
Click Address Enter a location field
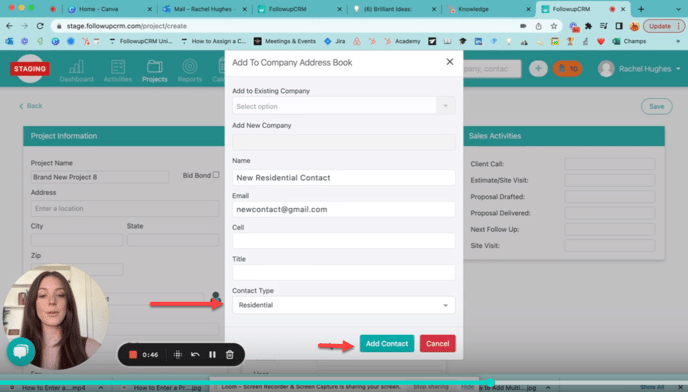[x=125, y=209]
